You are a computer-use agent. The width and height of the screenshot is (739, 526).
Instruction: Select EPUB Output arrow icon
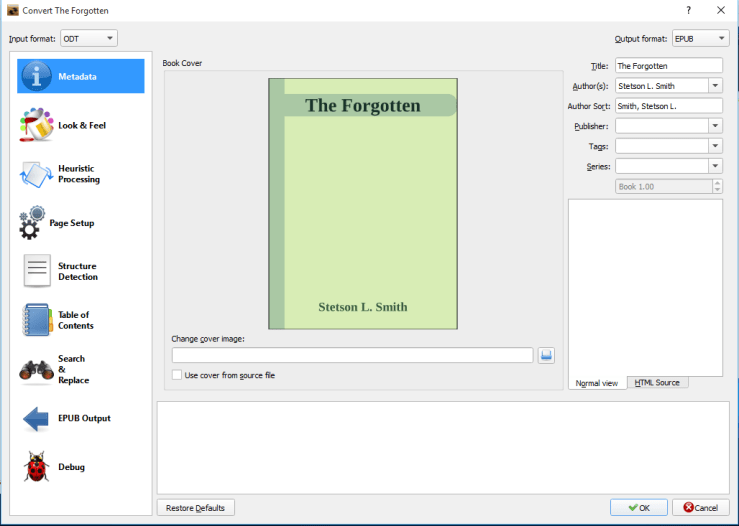click(x=36, y=418)
